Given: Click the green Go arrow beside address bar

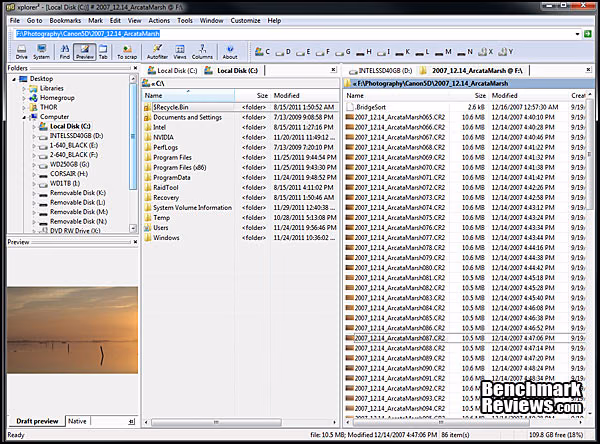Looking at the screenshot, I should click(x=587, y=34).
